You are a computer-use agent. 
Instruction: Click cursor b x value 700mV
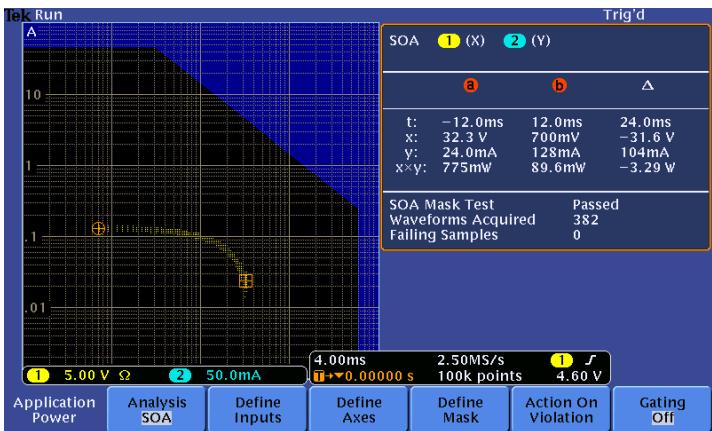click(557, 138)
